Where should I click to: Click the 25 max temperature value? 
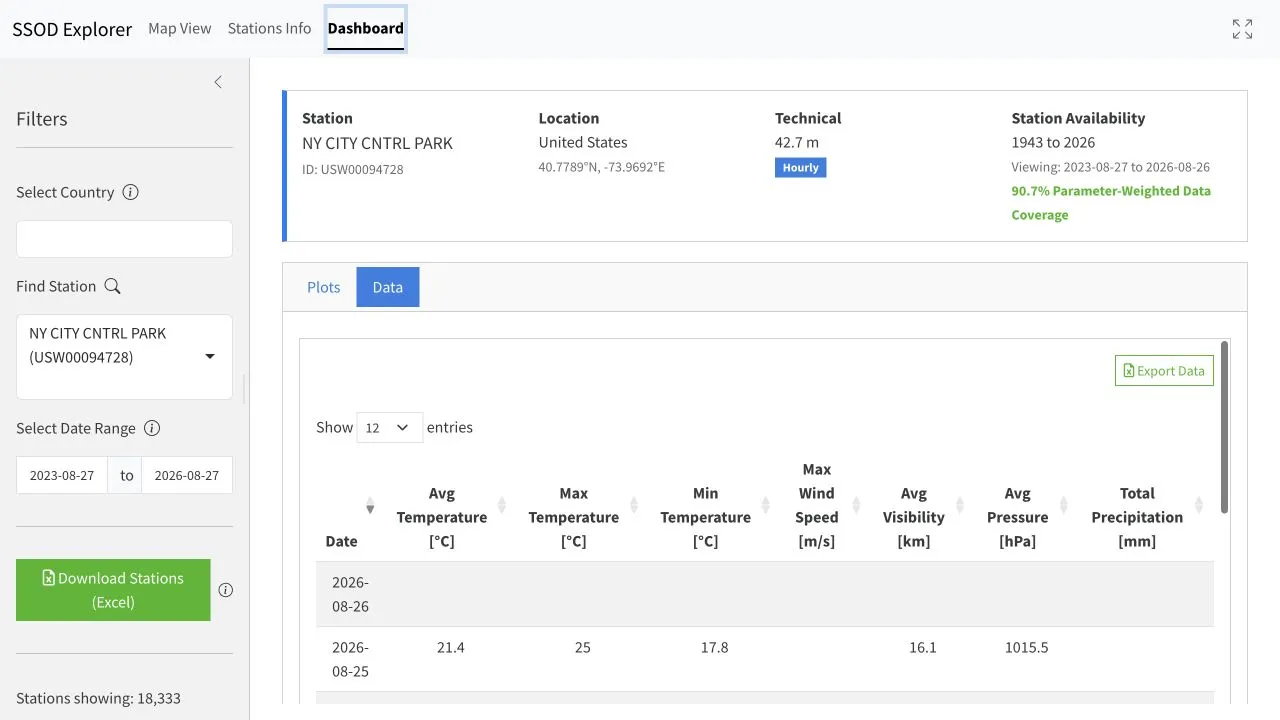click(x=583, y=647)
